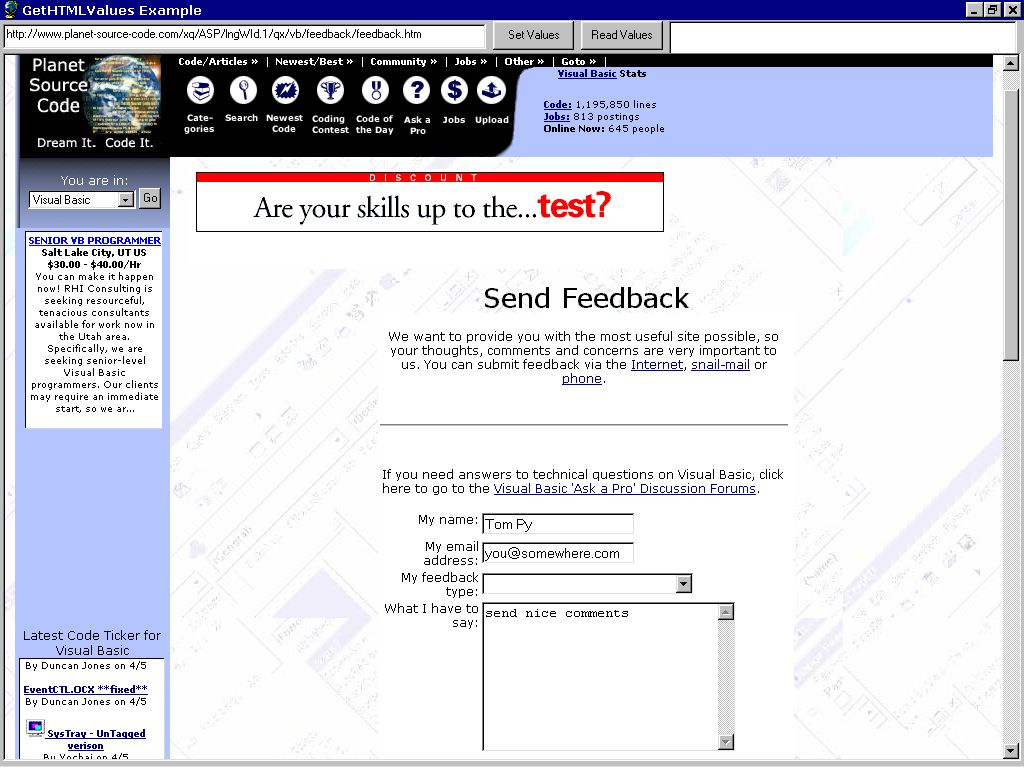Click the My name text field
The width and height of the screenshot is (1024, 768).
[558, 524]
